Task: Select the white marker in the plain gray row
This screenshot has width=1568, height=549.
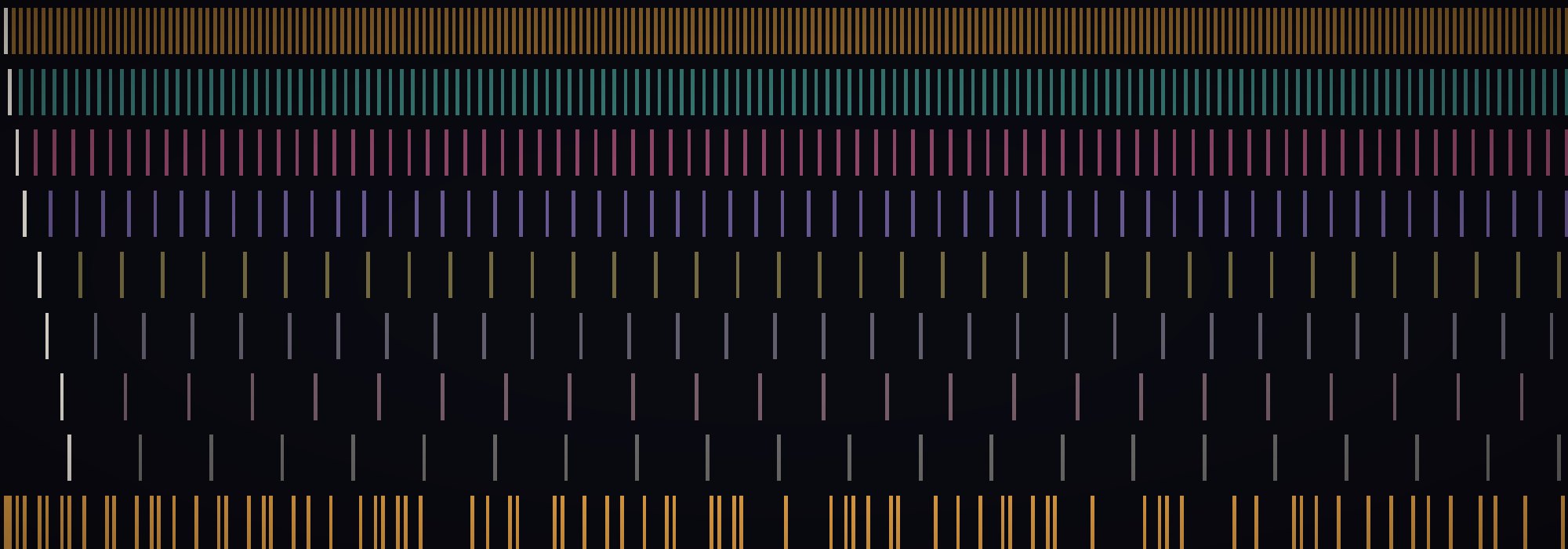Action: pyautogui.click(x=69, y=457)
